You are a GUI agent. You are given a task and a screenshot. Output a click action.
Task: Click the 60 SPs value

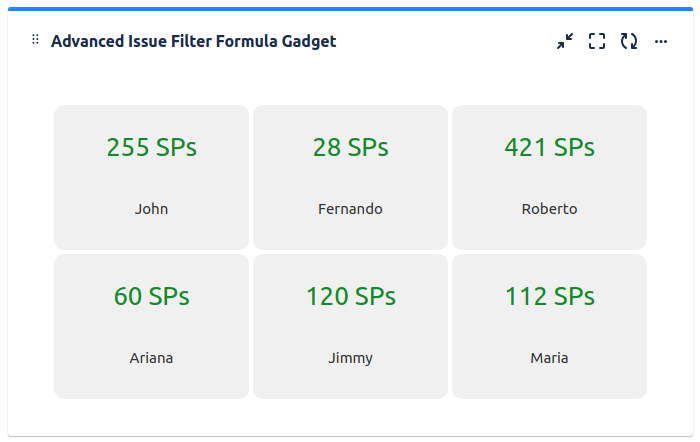pyautogui.click(x=151, y=296)
